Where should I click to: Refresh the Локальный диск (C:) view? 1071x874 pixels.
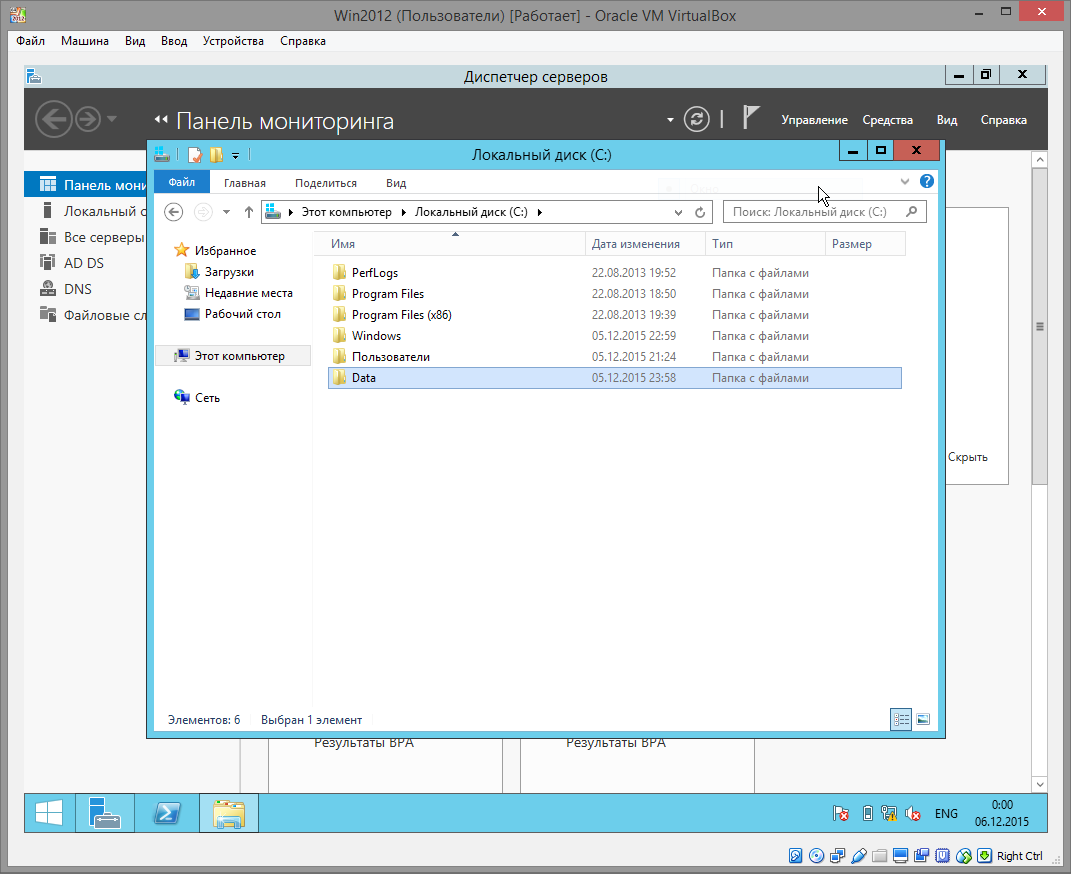pyautogui.click(x=700, y=212)
